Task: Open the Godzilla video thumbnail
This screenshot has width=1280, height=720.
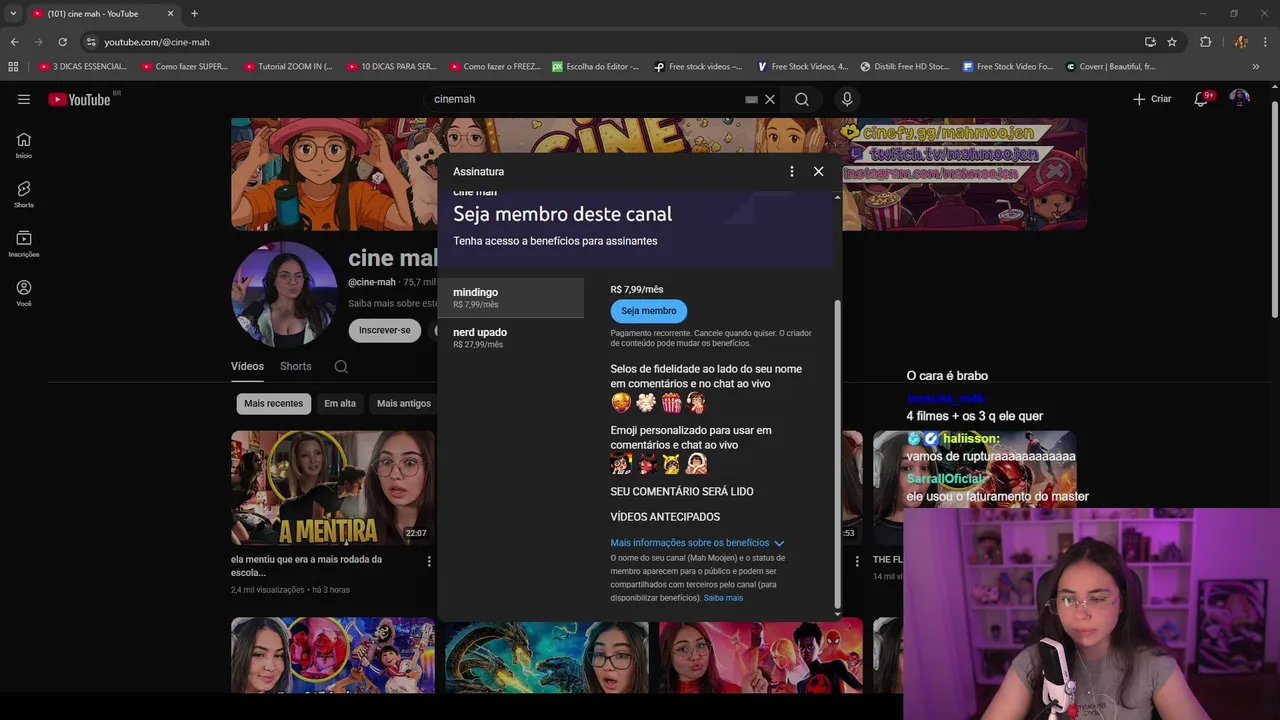Action: (x=547, y=656)
